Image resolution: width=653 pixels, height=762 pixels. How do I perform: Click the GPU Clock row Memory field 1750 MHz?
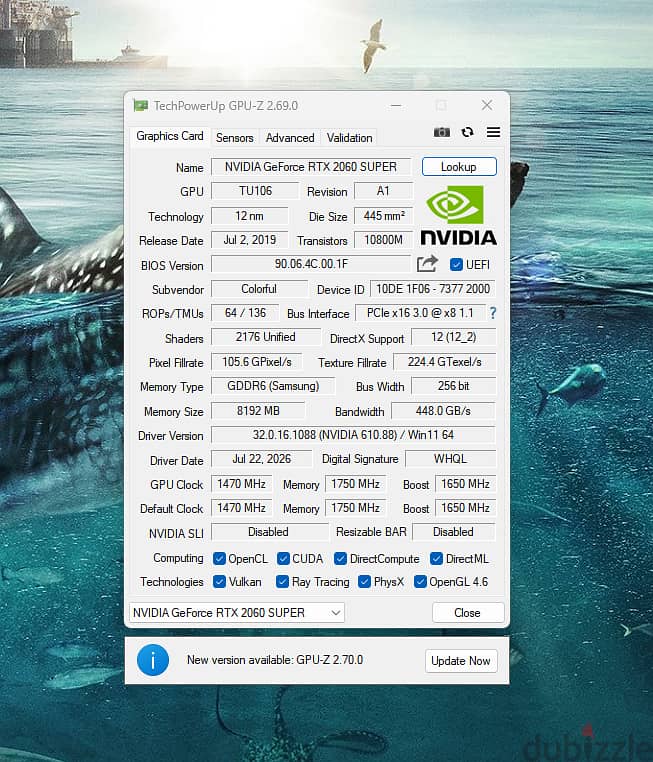pyautogui.click(x=355, y=484)
